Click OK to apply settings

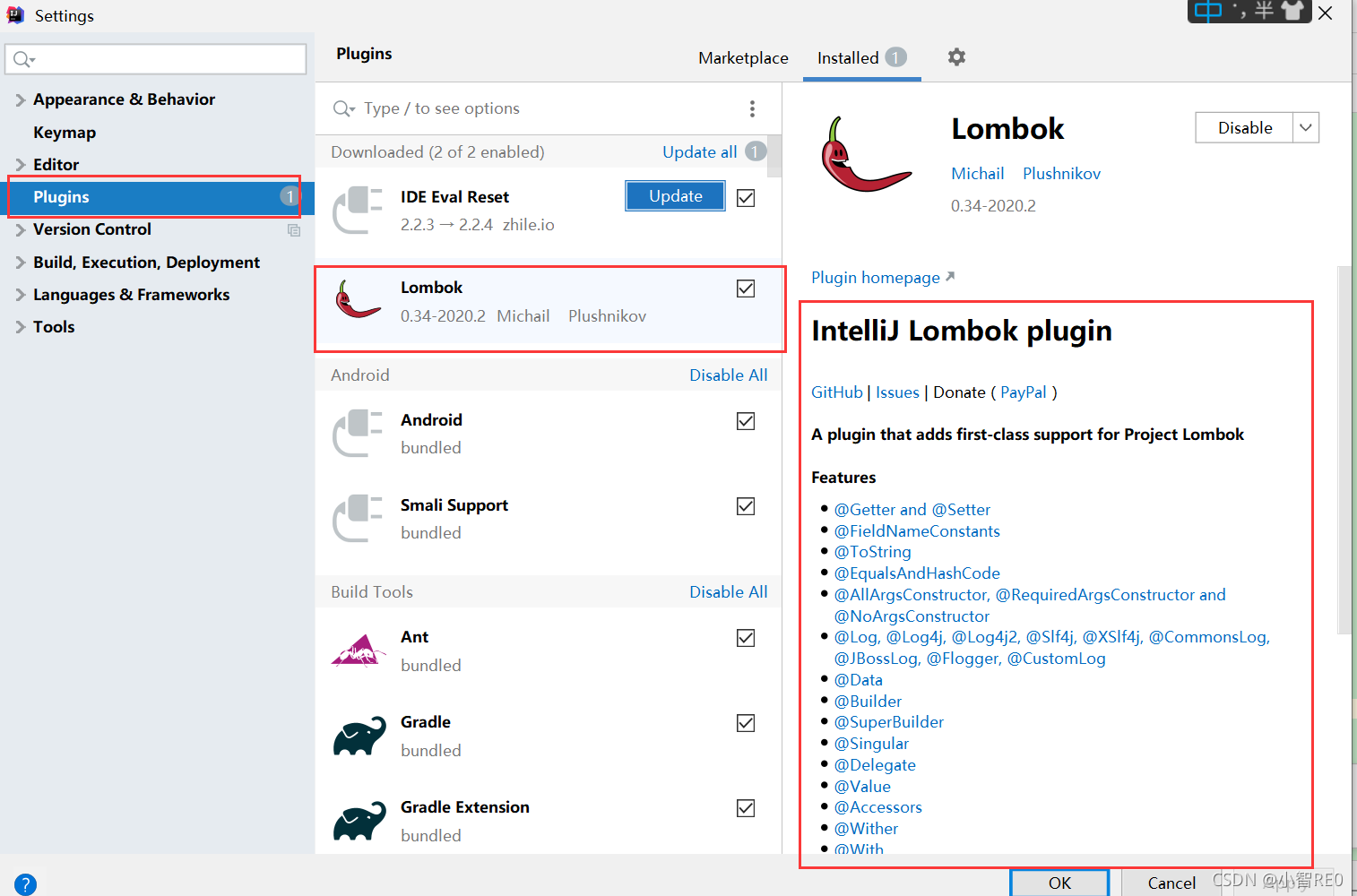[x=1059, y=883]
